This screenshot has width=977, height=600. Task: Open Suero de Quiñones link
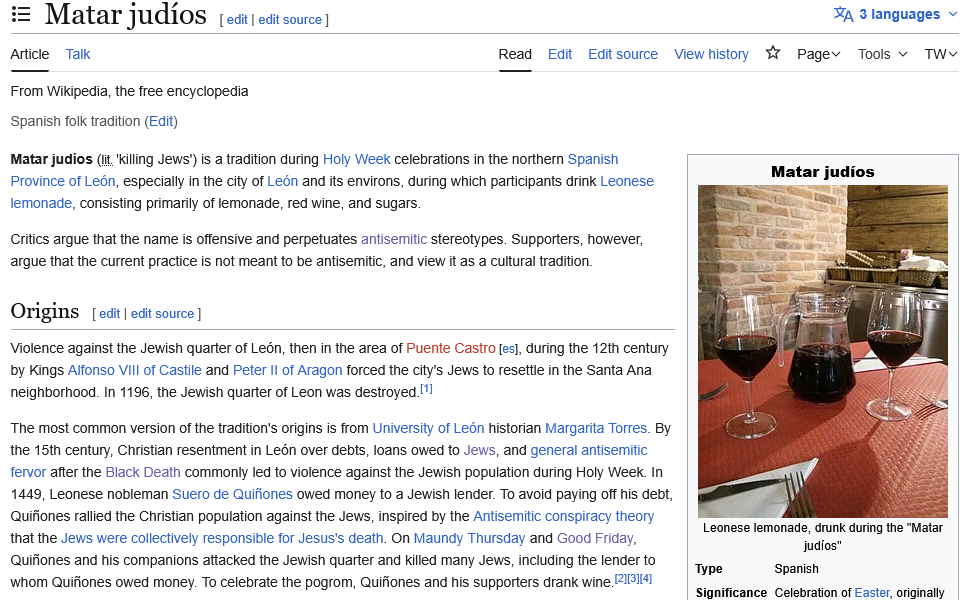232,495
